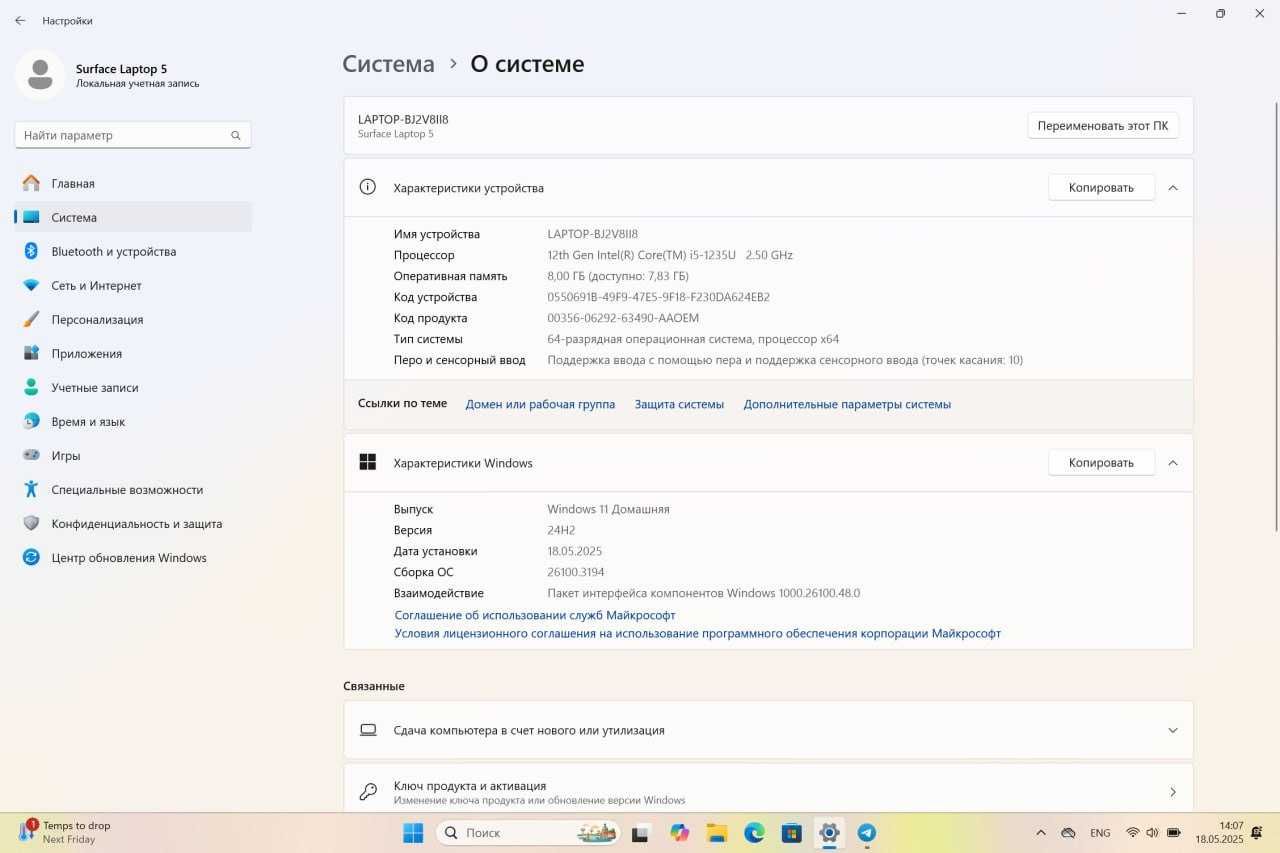Click Переименовать этот ПК button

pyautogui.click(x=1103, y=125)
